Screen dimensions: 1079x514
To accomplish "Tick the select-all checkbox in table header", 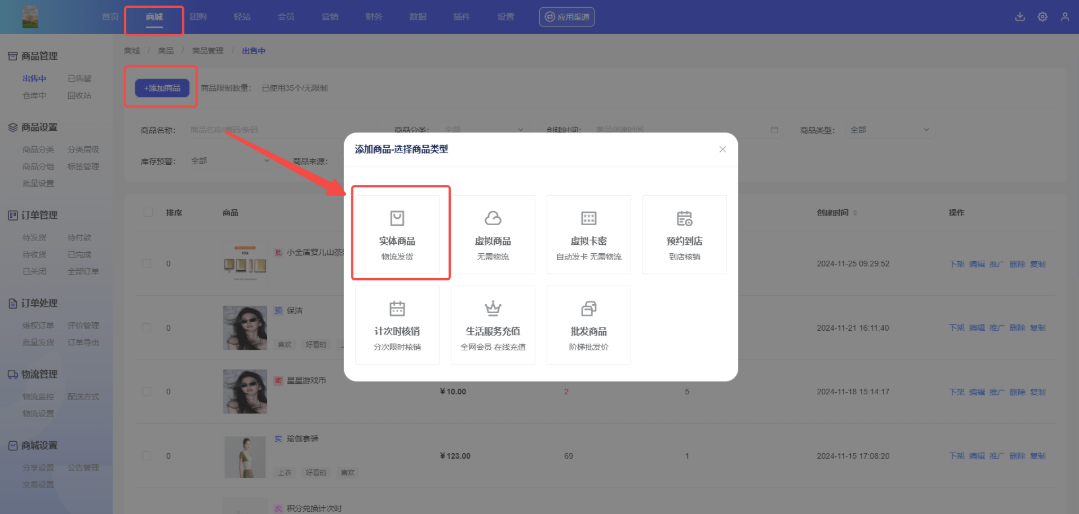I will [148, 212].
